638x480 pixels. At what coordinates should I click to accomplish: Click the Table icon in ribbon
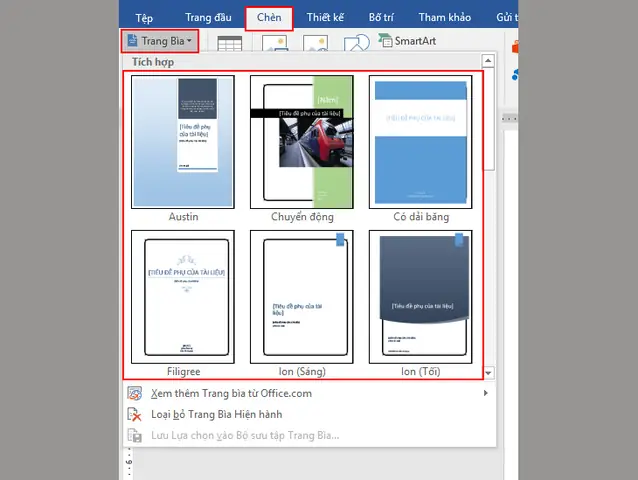point(229,44)
